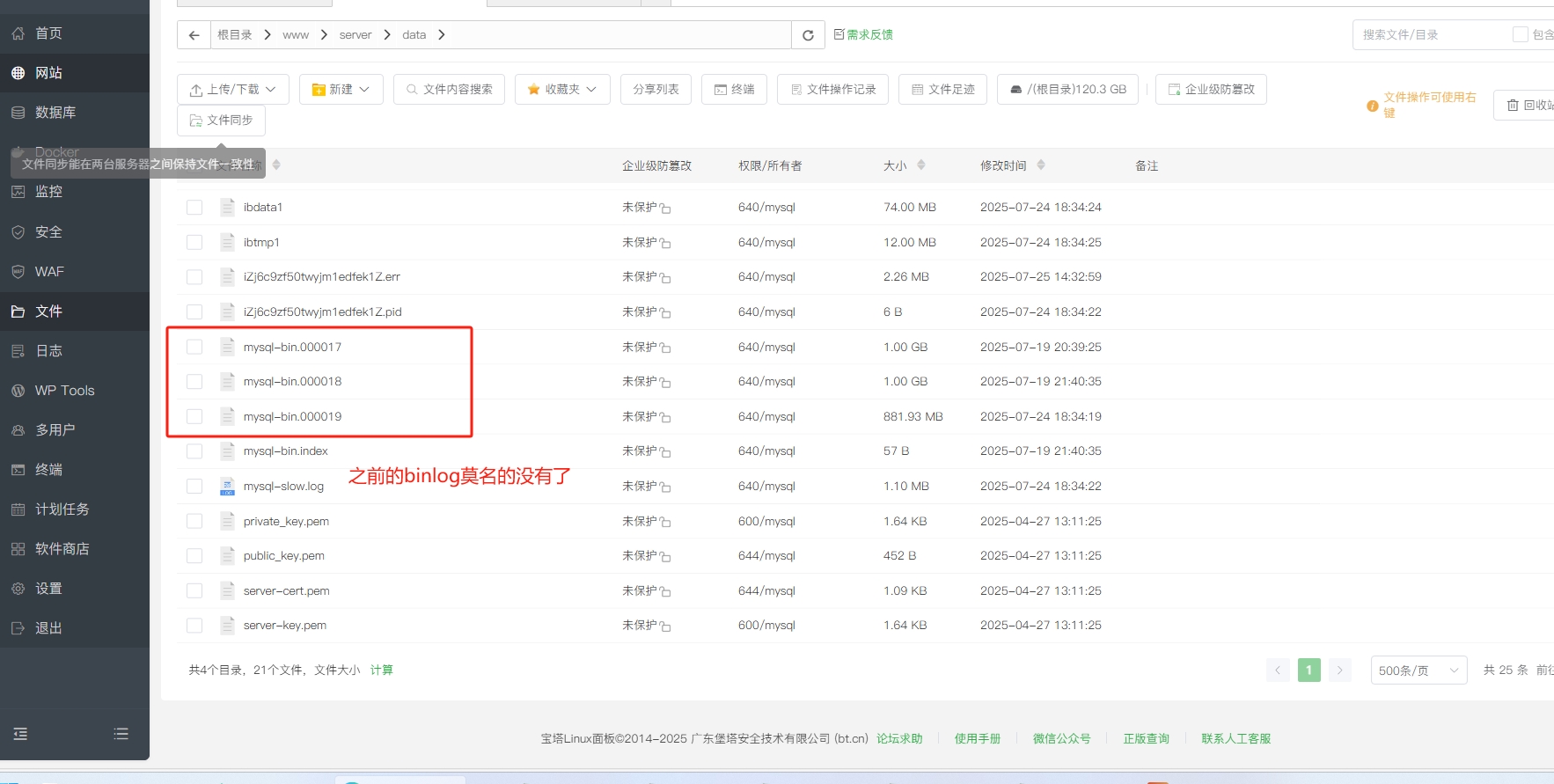Expand the 收藏夹 favorites dropdown
Screen dimensions: 1554x784
point(562,90)
